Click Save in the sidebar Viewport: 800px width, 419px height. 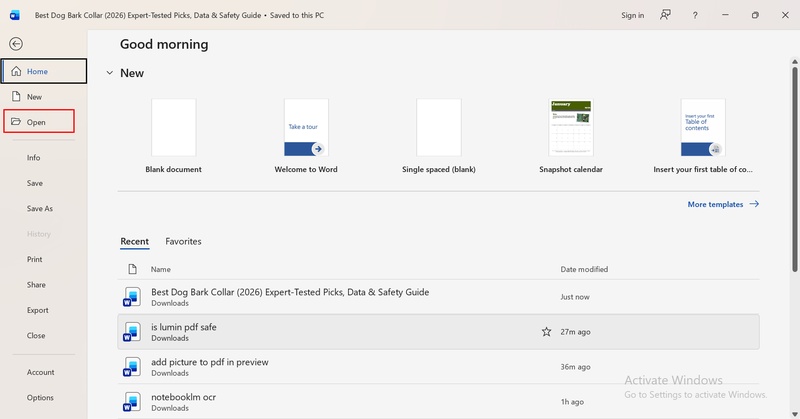point(35,183)
